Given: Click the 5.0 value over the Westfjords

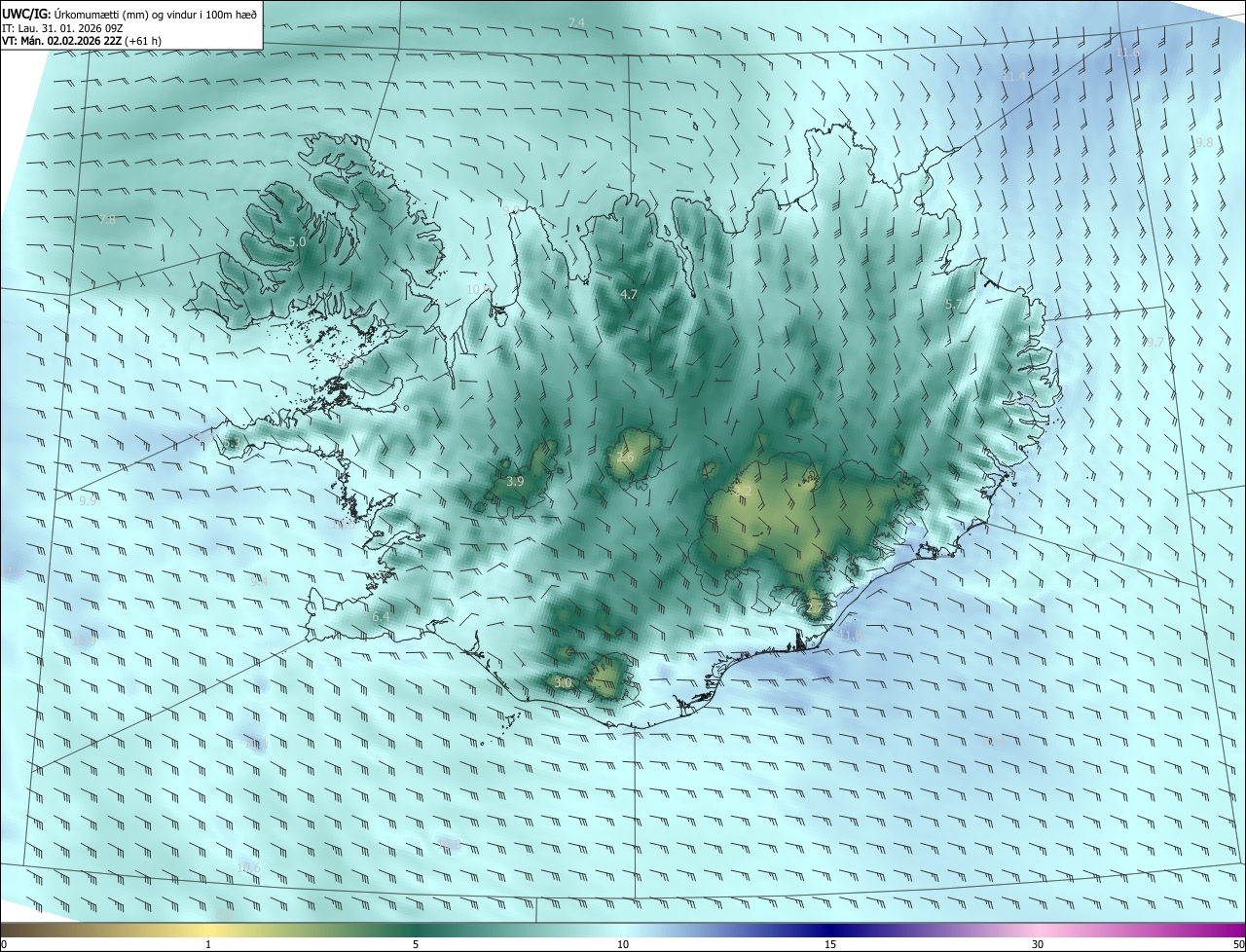Looking at the screenshot, I should pyautogui.click(x=297, y=241).
